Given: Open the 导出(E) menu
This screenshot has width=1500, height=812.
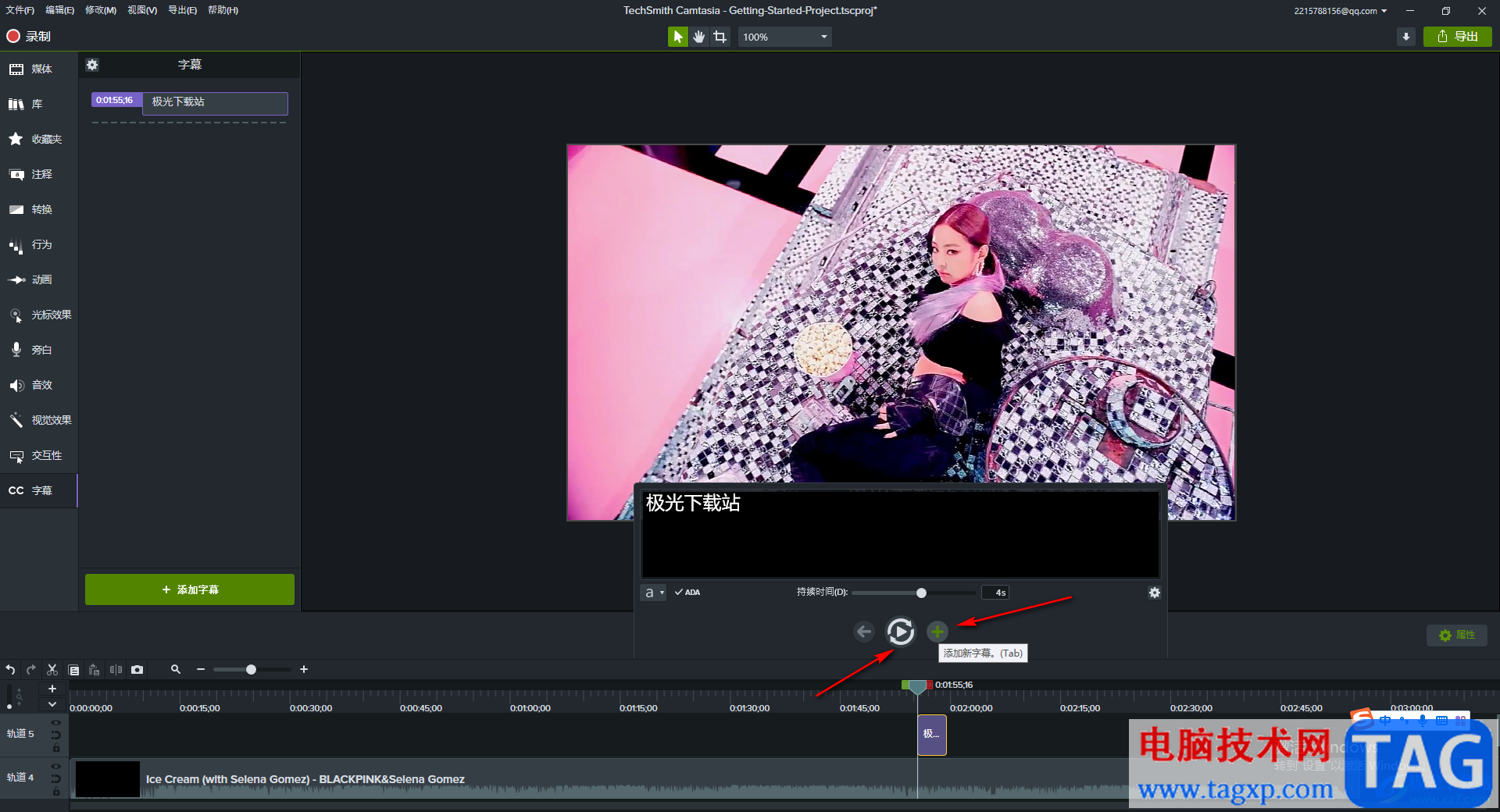Looking at the screenshot, I should tap(182, 10).
